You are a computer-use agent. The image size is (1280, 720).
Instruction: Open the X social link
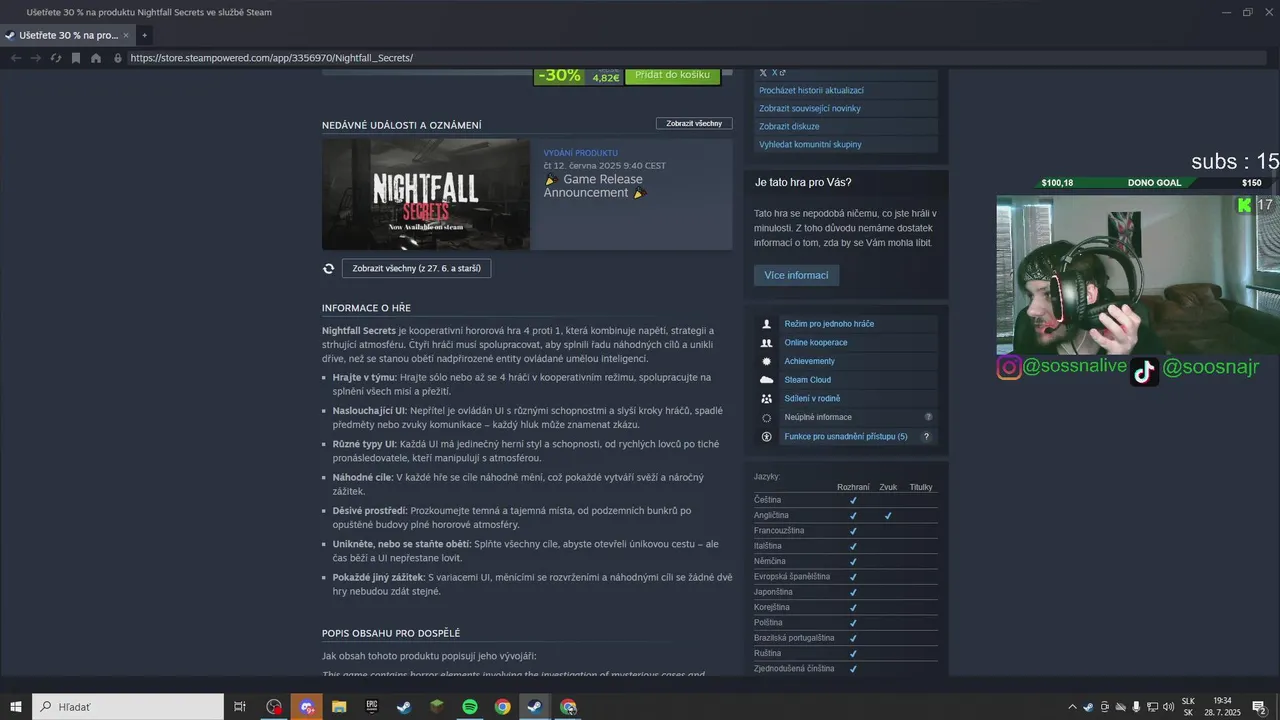pyautogui.click(x=772, y=73)
